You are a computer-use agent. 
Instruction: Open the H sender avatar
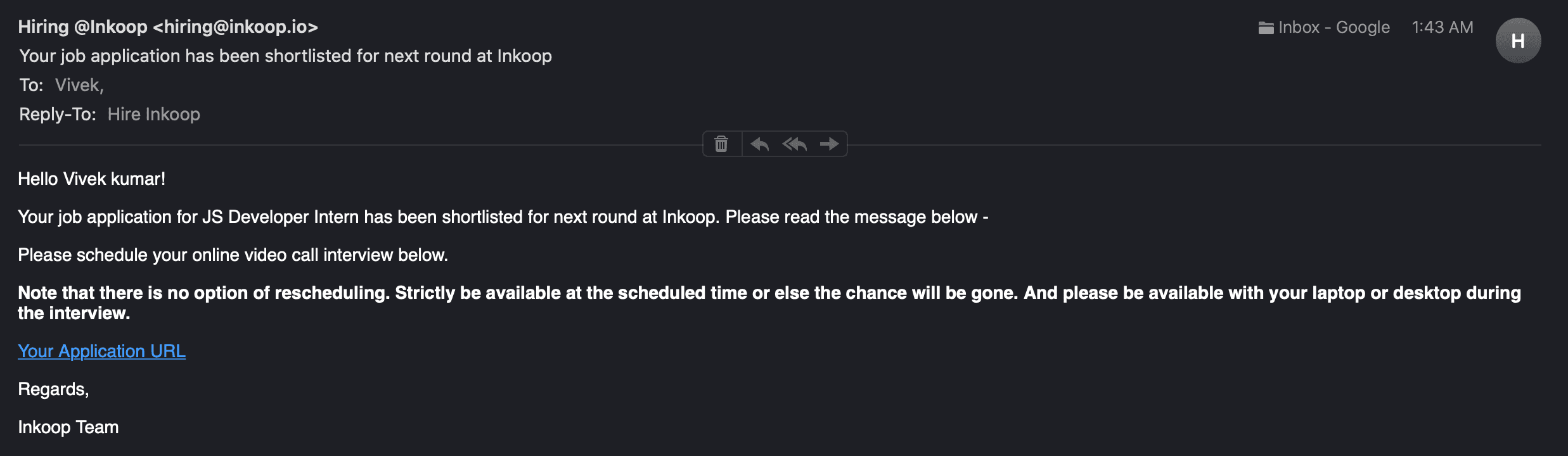[x=1518, y=41]
